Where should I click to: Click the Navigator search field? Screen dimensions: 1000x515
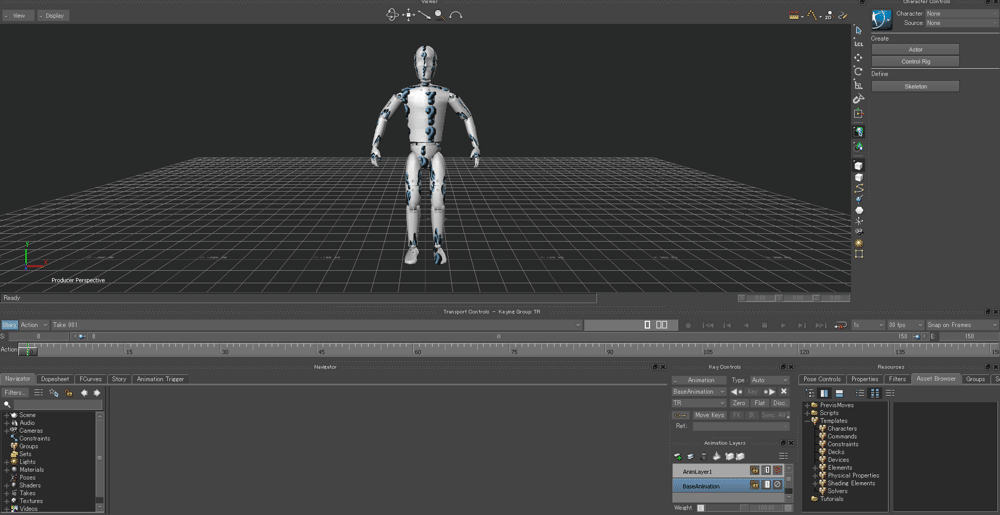coord(57,405)
